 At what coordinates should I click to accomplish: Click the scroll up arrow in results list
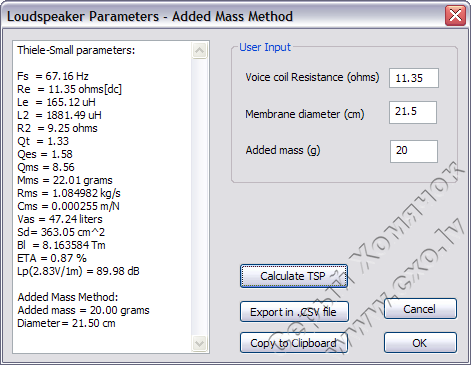[x=199, y=51]
